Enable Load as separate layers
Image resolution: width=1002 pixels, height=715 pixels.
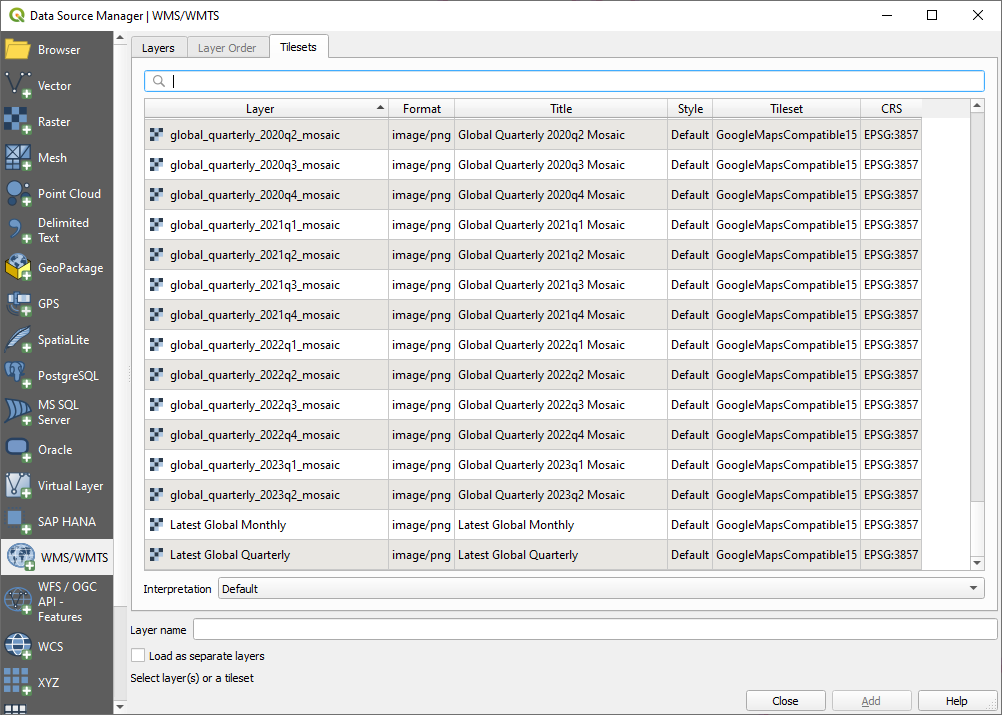coord(138,656)
